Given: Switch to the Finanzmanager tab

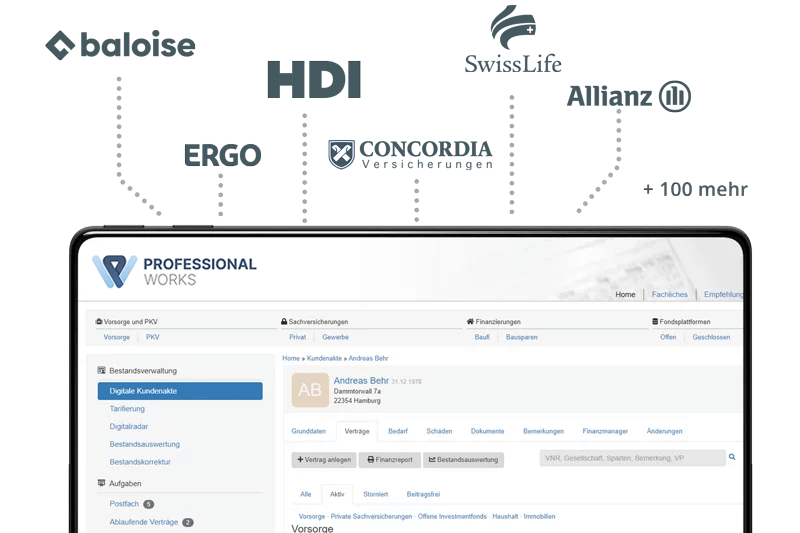Looking at the screenshot, I should [605, 432].
